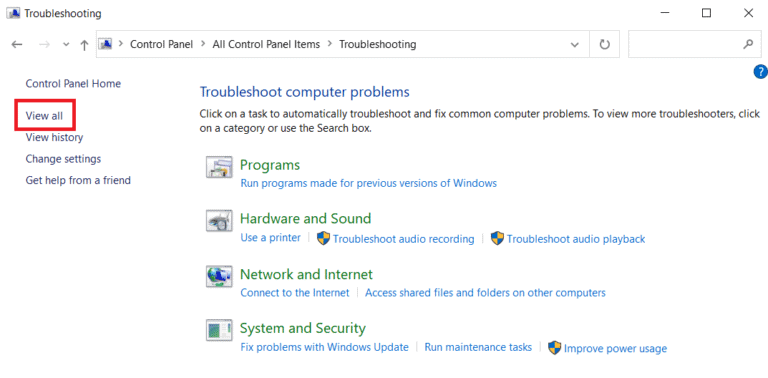This screenshot has width=768, height=378.
Task: Open the System and Security heading
Action: point(303,328)
